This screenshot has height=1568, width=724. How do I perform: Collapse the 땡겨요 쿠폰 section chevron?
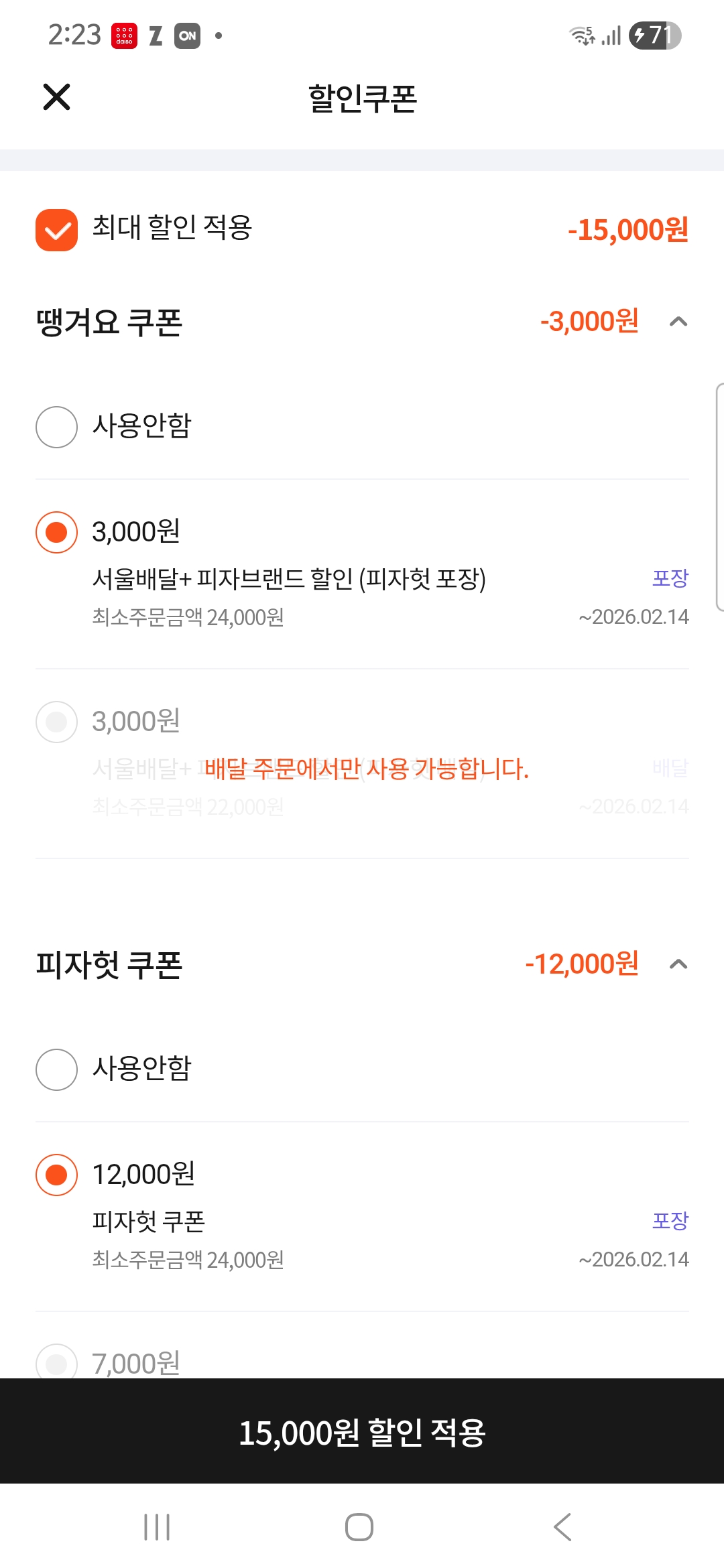click(678, 322)
